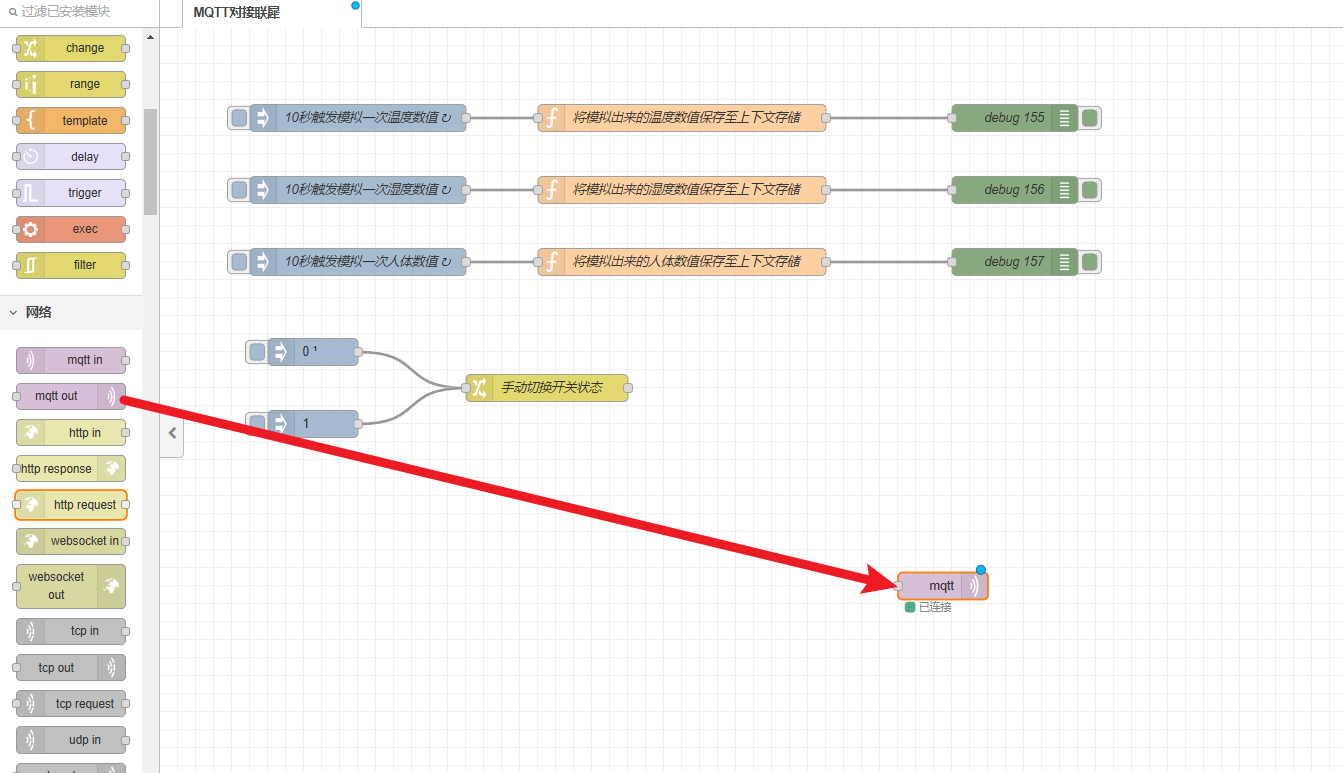
Task: Select the tcp request palette node
Action: (71, 704)
